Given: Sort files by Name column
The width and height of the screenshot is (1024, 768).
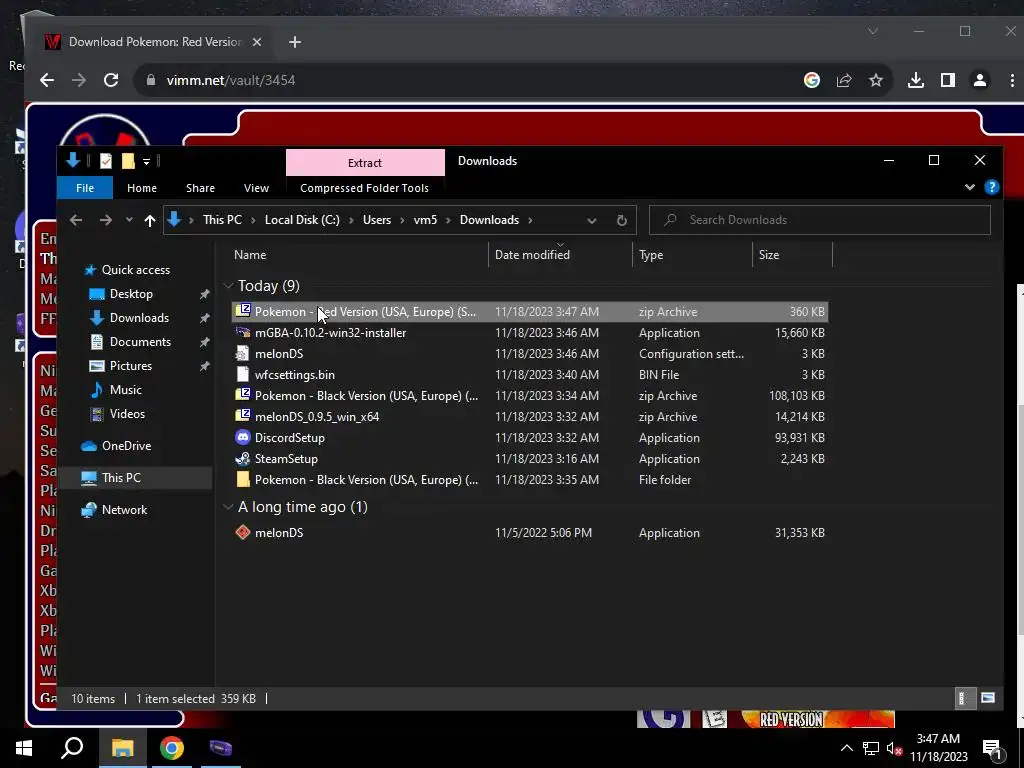Looking at the screenshot, I should pyautogui.click(x=358, y=255).
